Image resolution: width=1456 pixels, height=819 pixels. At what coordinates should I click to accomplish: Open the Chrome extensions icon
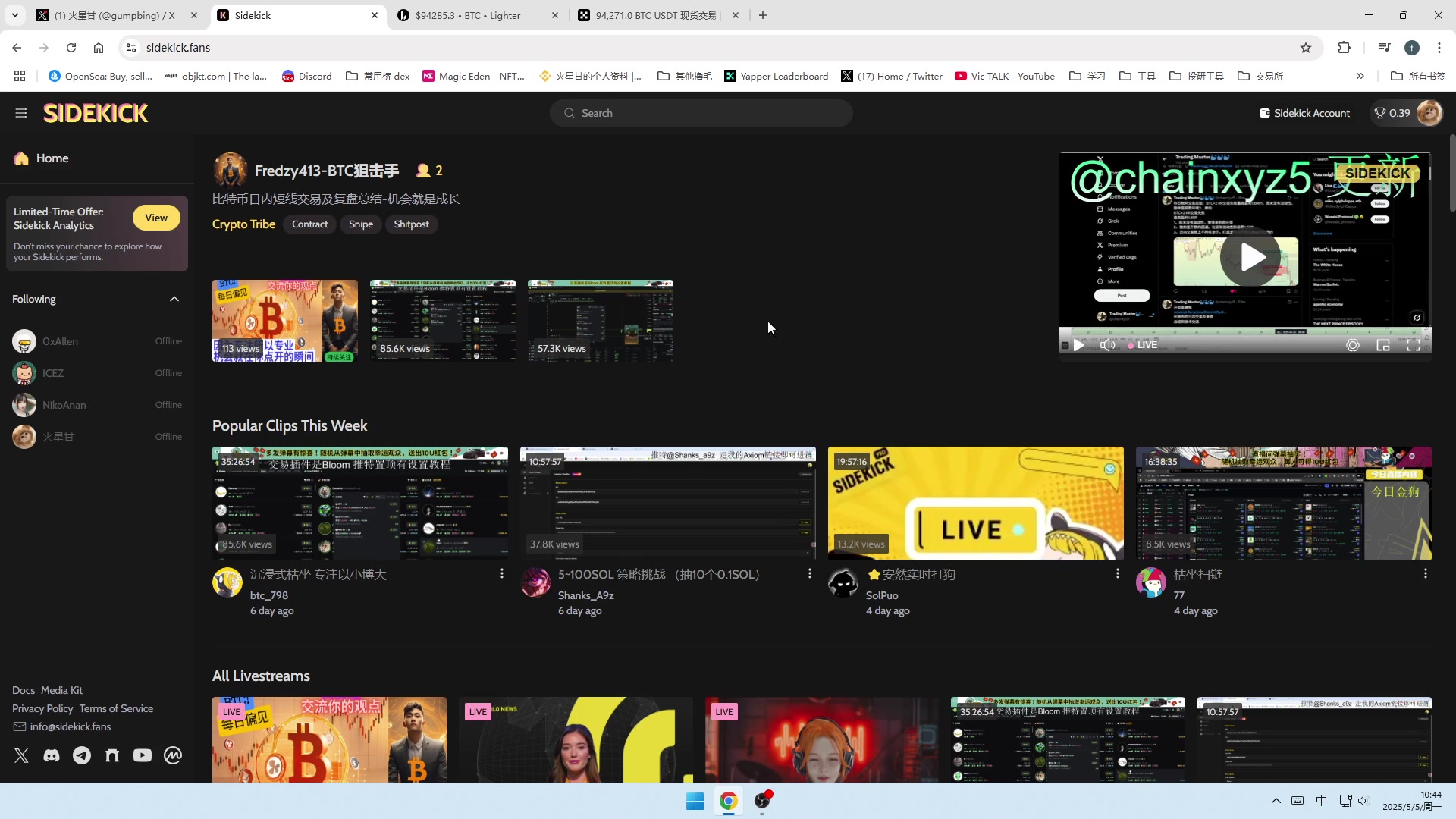pyautogui.click(x=1344, y=48)
